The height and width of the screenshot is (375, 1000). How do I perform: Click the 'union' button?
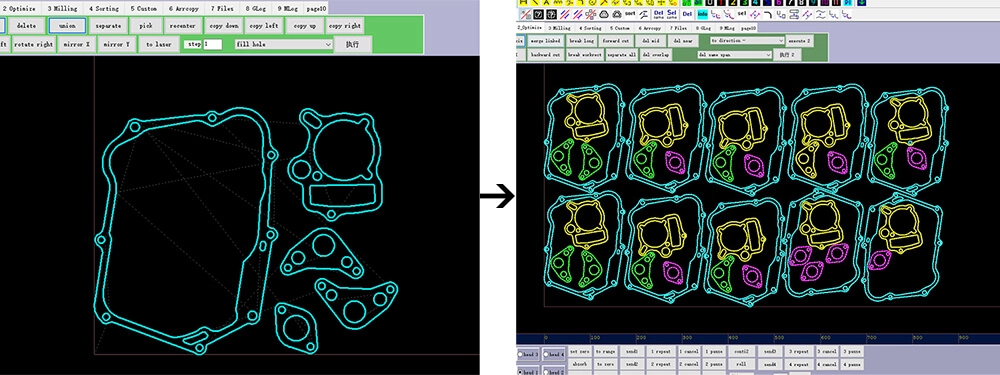tap(67, 26)
